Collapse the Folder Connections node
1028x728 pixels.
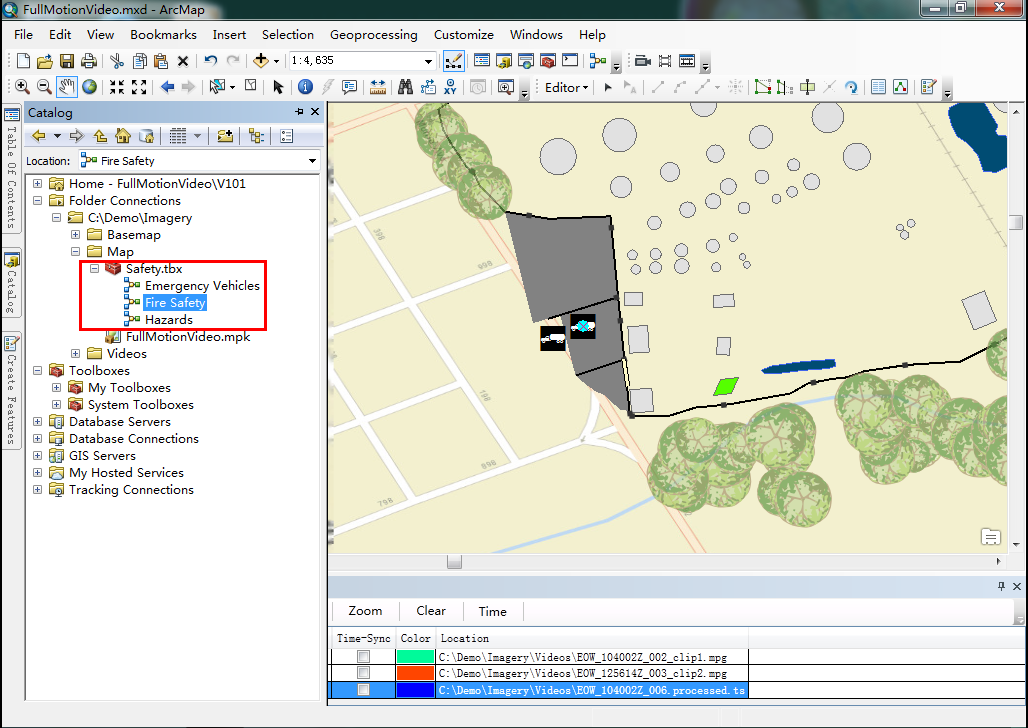click(37, 201)
